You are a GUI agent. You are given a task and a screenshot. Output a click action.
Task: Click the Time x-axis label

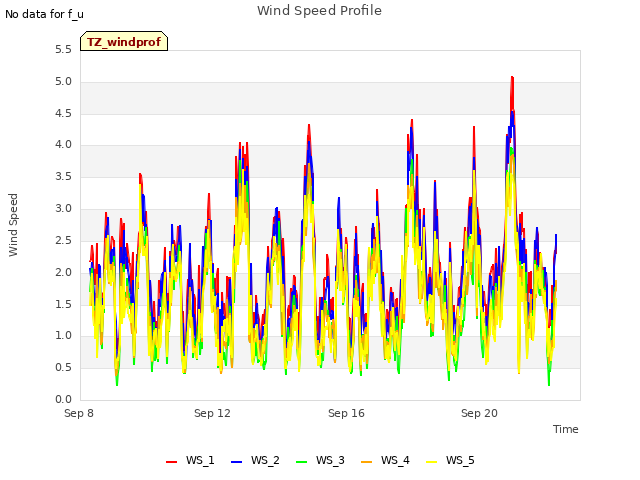[566, 429]
